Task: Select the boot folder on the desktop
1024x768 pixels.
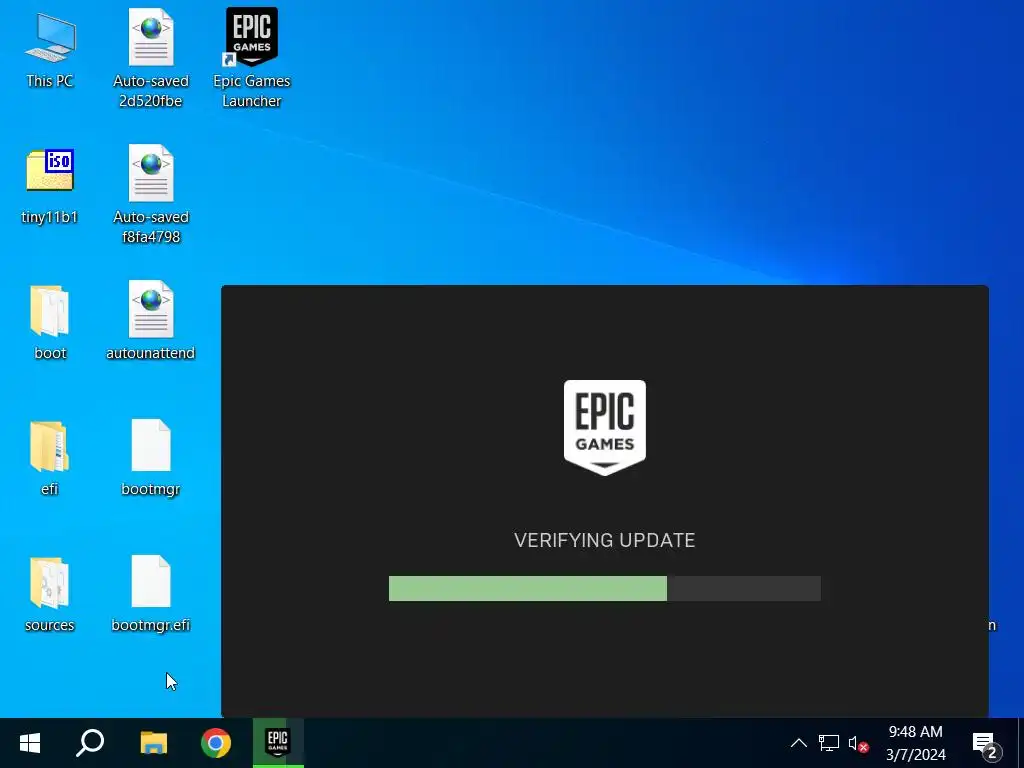Action: [50, 323]
